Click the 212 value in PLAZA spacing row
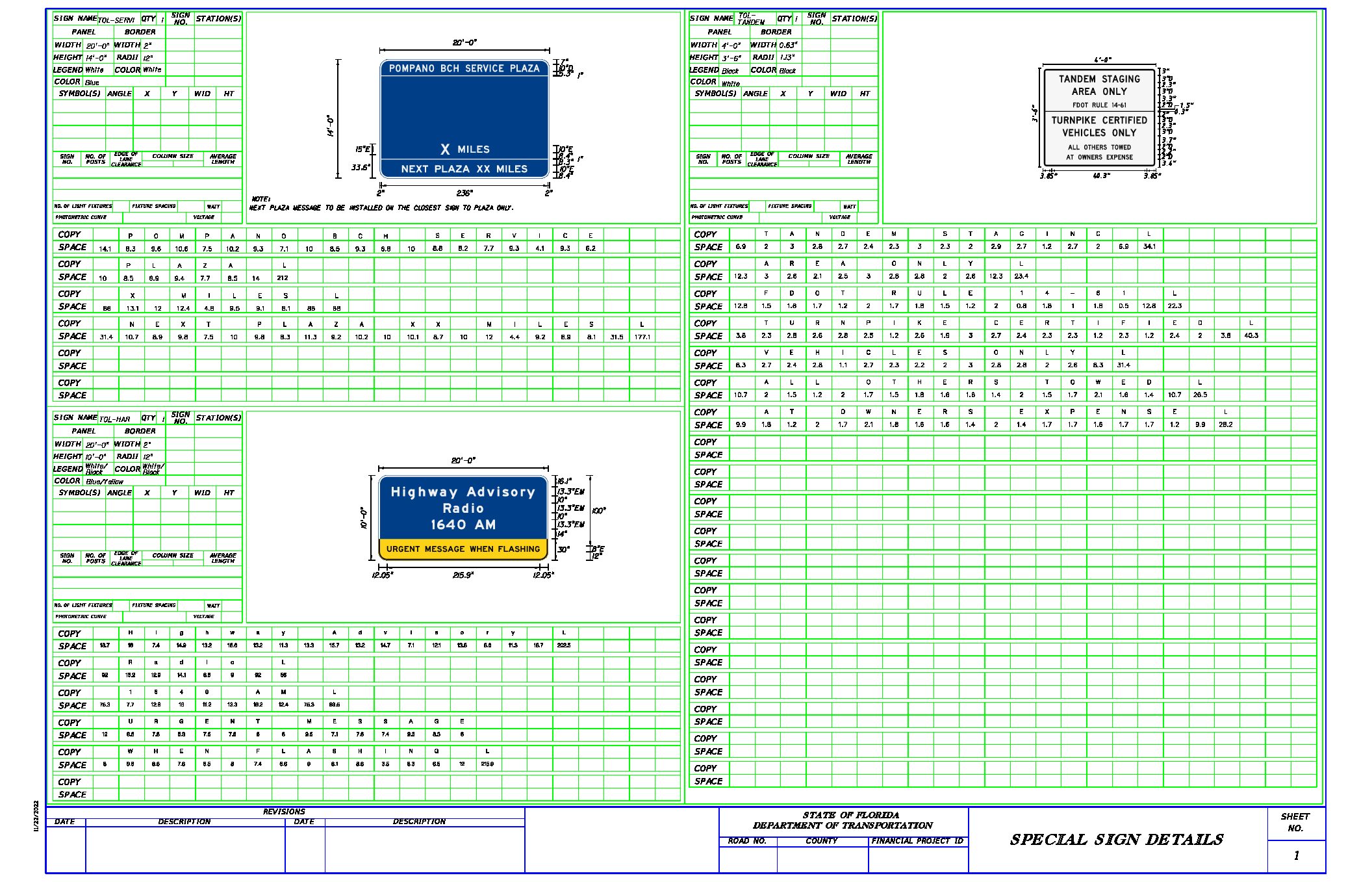 283,278
